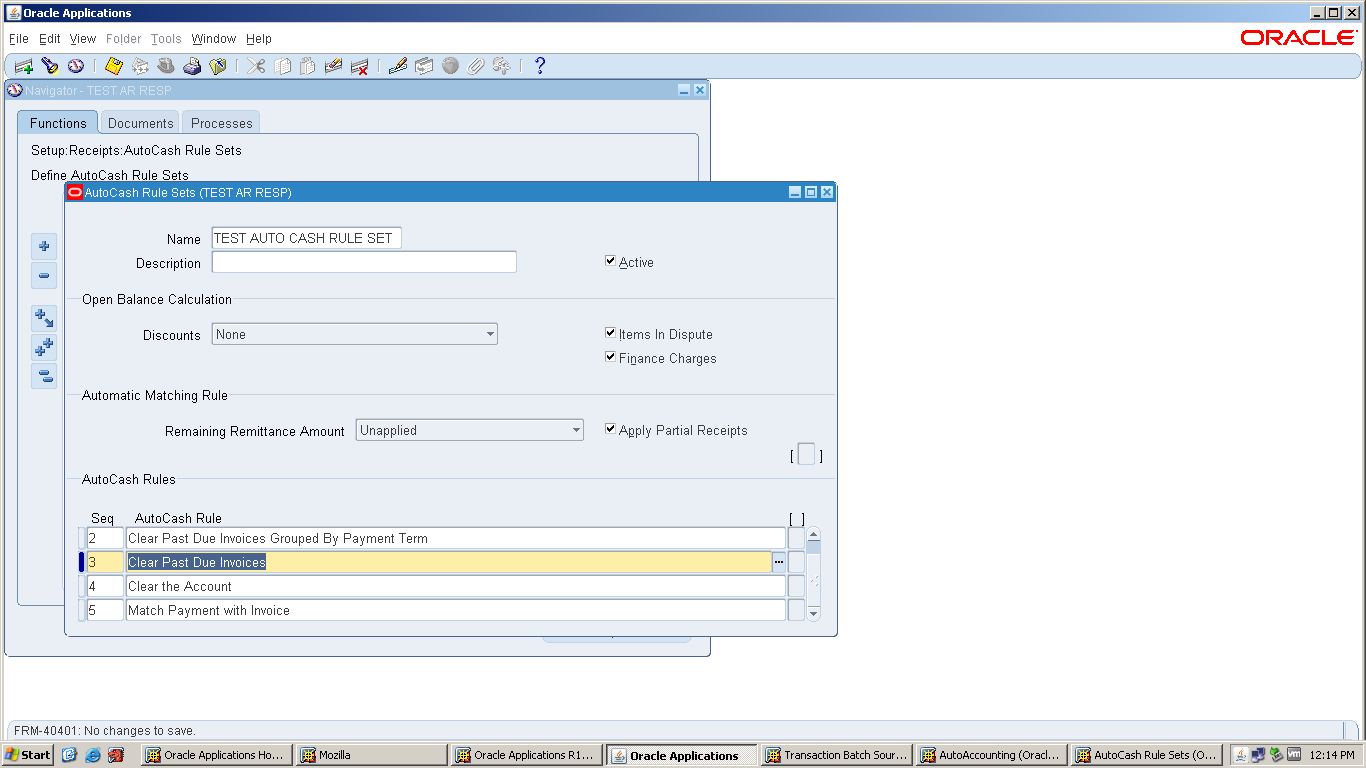
Task: Click the Edit Field pencil icon
Action: (398, 66)
